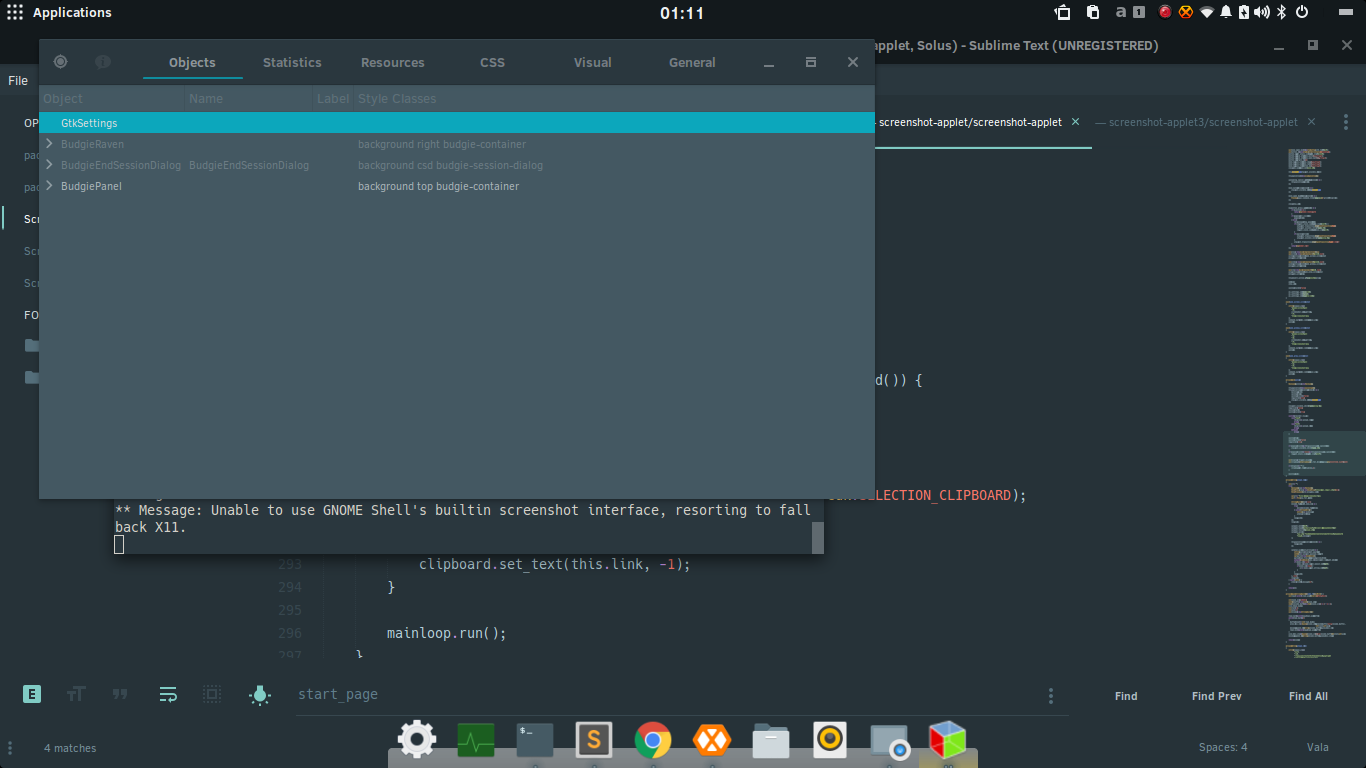This screenshot has height=768, width=1366.
Task: Expand the BudgieRaven tree row
Action: [49, 144]
